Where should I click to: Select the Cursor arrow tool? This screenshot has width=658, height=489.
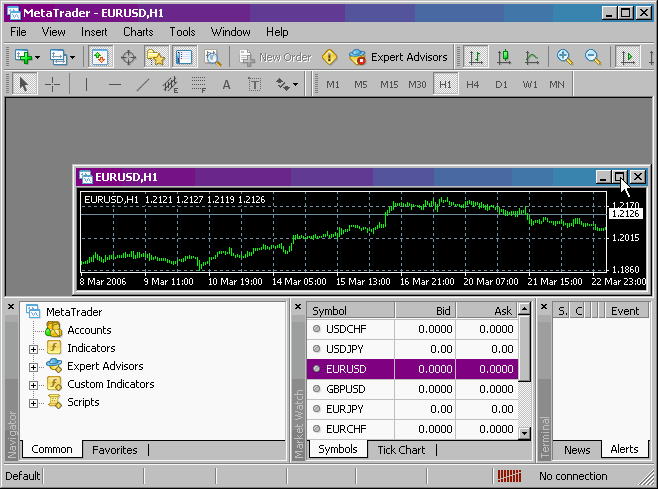coord(24,84)
